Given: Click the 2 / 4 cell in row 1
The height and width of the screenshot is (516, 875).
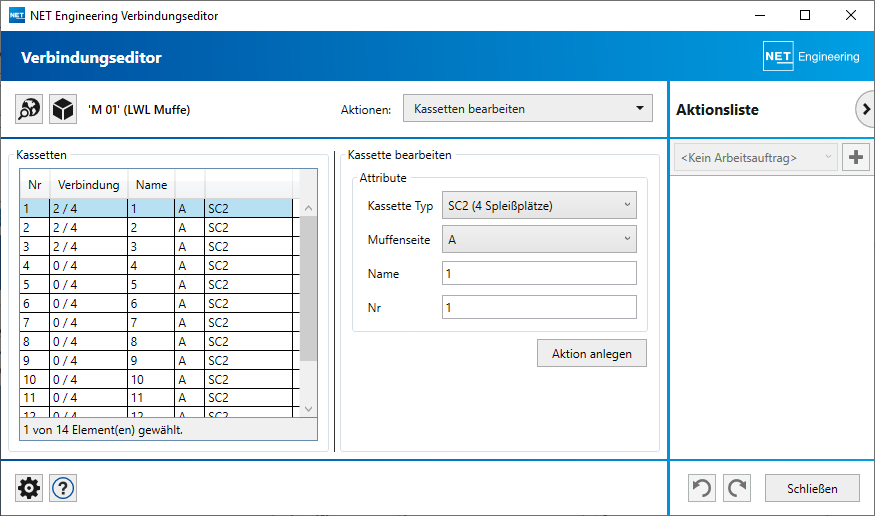Looking at the screenshot, I should (89, 209).
